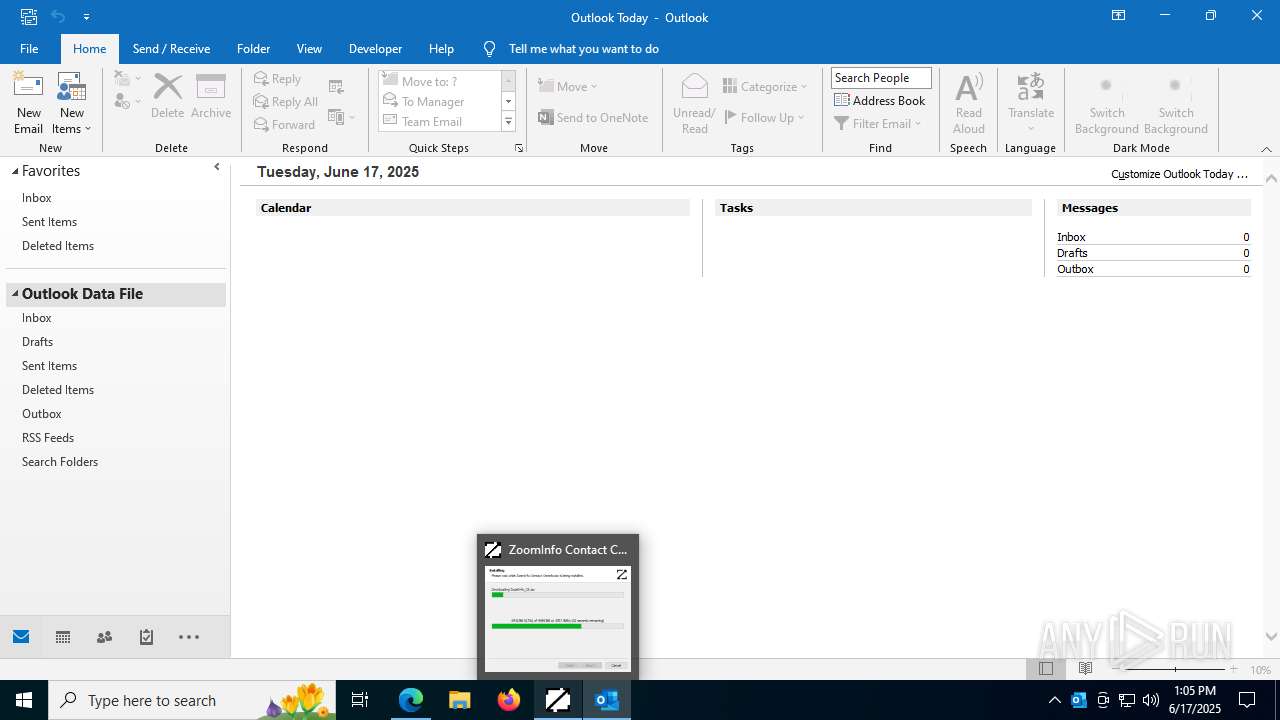Open the Quick Steps dialog launcher
1280x720 pixels.
[518, 148]
